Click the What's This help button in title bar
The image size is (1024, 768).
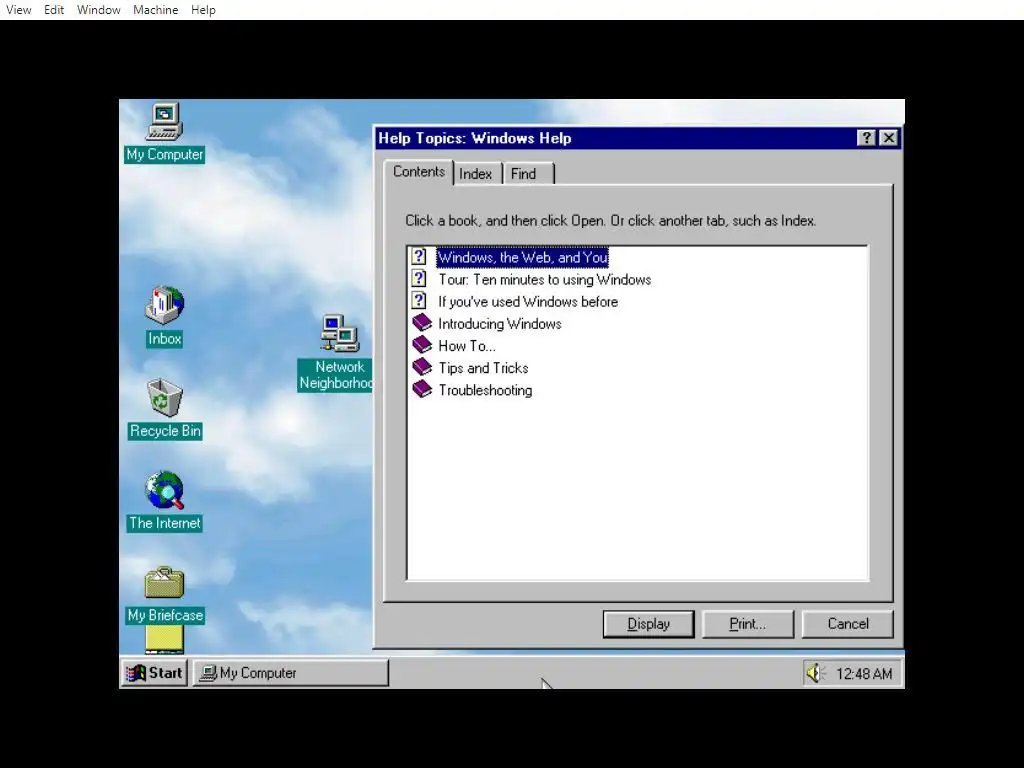pyautogui.click(x=867, y=138)
